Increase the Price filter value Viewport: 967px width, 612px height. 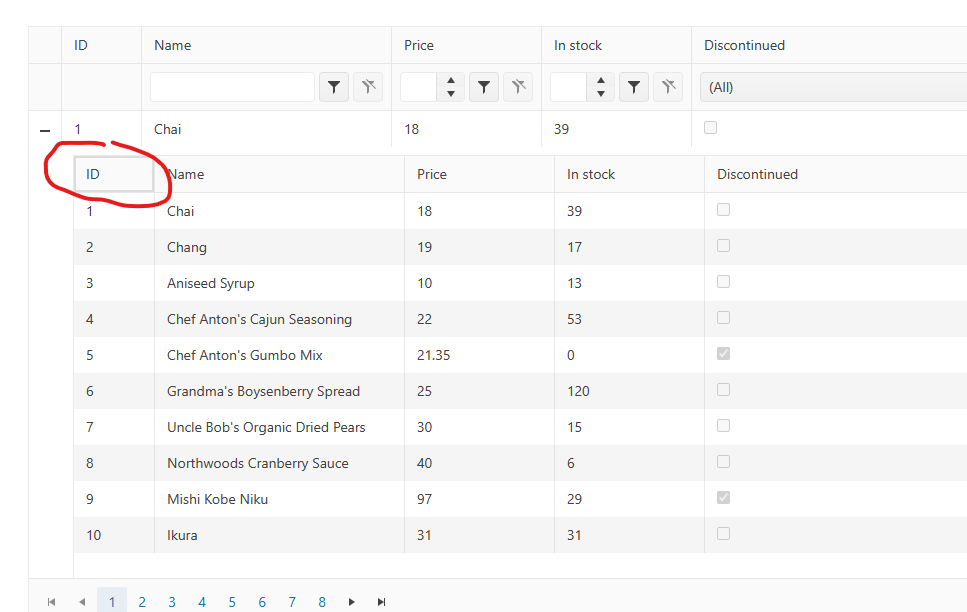pyautogui.click(x=450, y=81)
